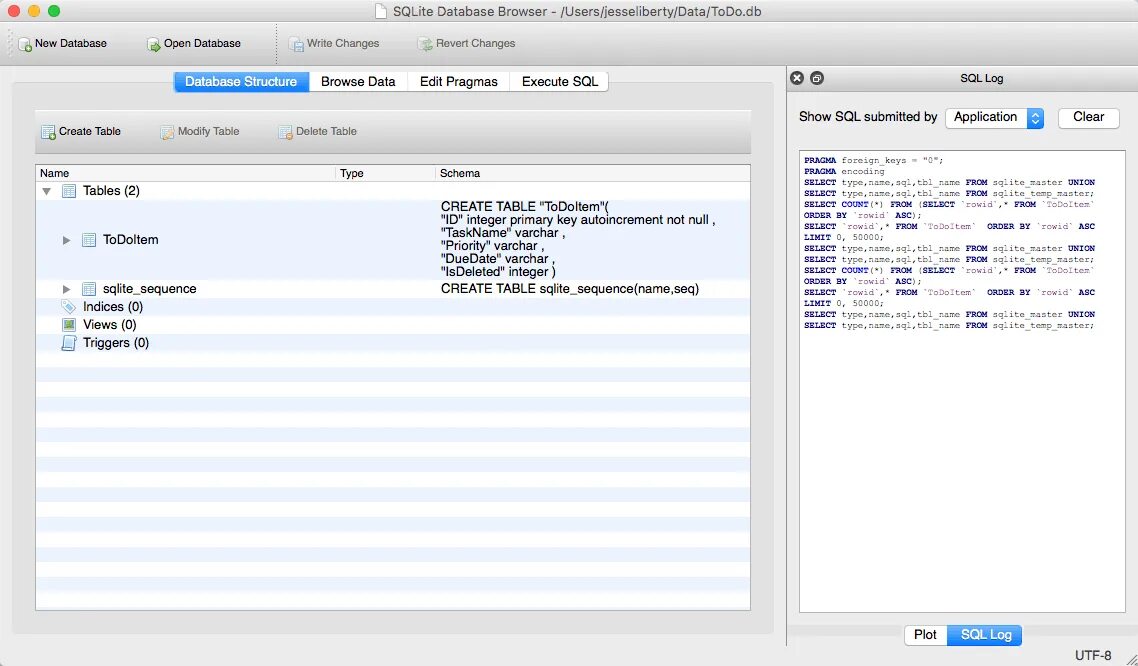This screenshot has width=1138, height=666.
Task: Open the Edit Pragmas tab
Action: (x=459, y=81)
